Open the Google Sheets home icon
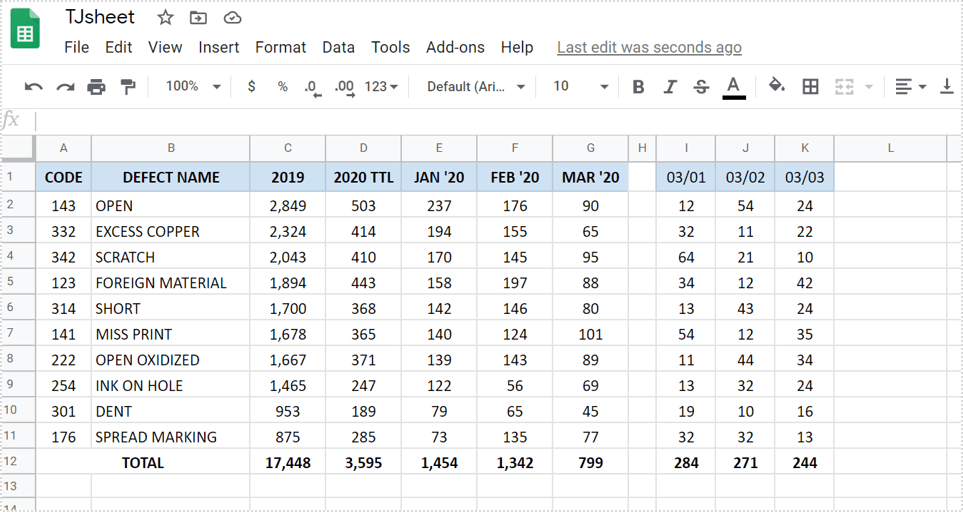The width and height of the screenshot is (963, 512). 26,30
